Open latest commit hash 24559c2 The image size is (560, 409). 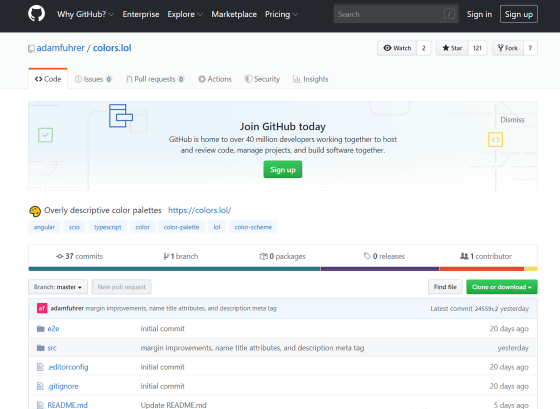486,309
